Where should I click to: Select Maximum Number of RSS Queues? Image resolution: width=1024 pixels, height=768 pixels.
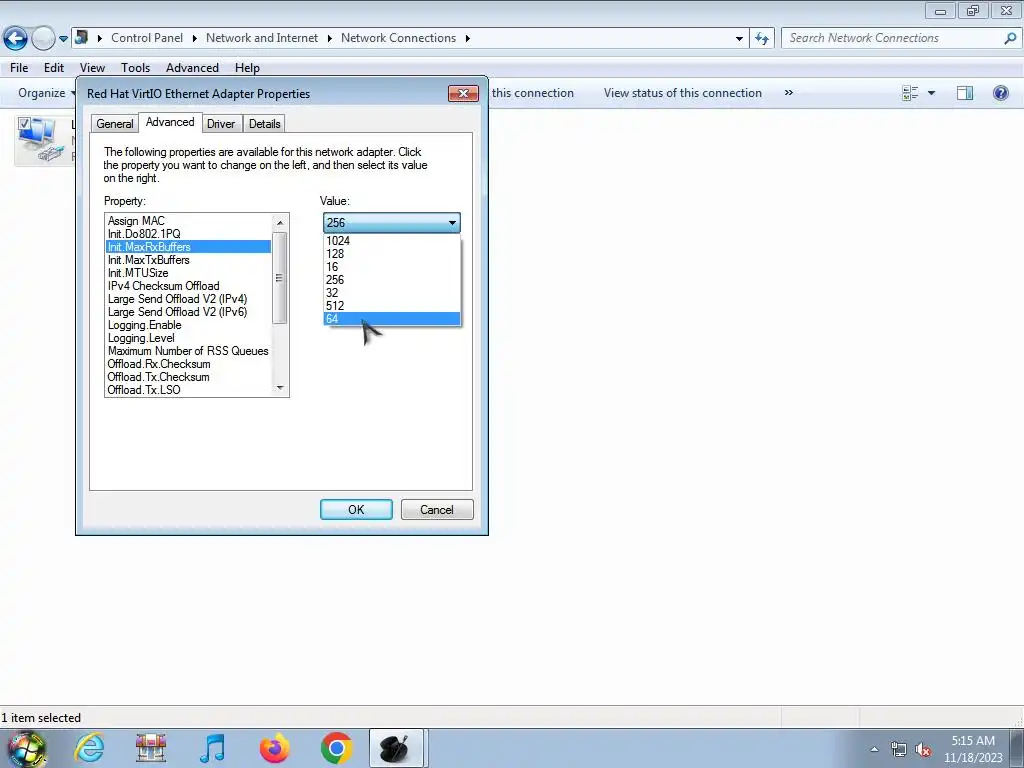coord(188,351)
